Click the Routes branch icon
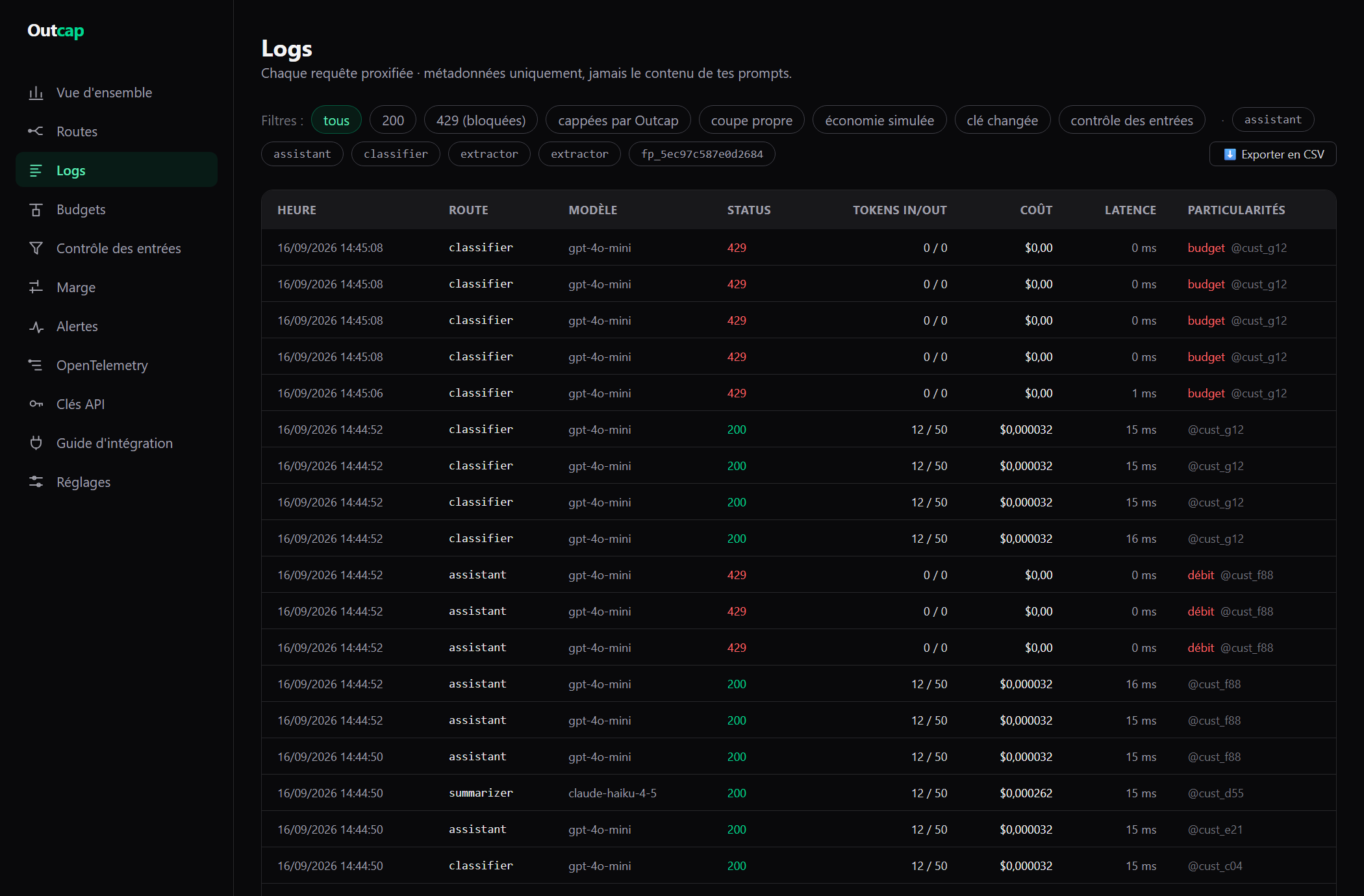The image size is (1364, 896). [36, 132]
